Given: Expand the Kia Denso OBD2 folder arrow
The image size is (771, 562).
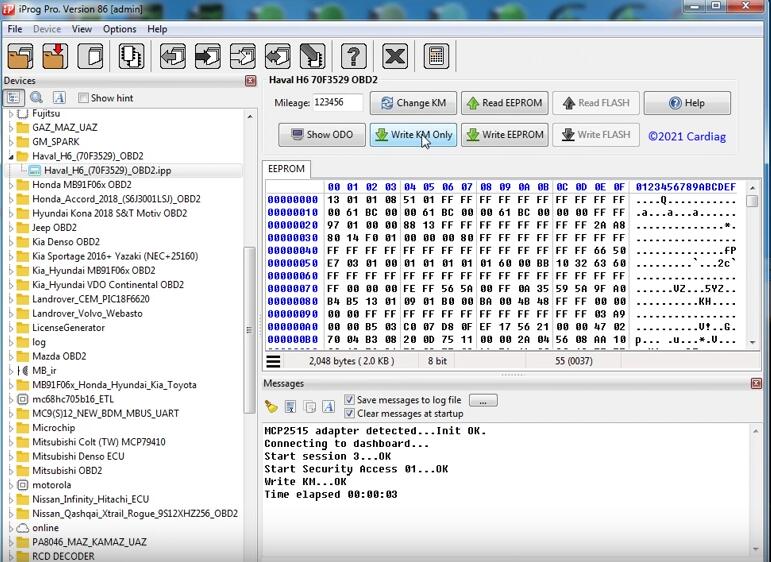Looking at the screenshot, I should (11, 242).
